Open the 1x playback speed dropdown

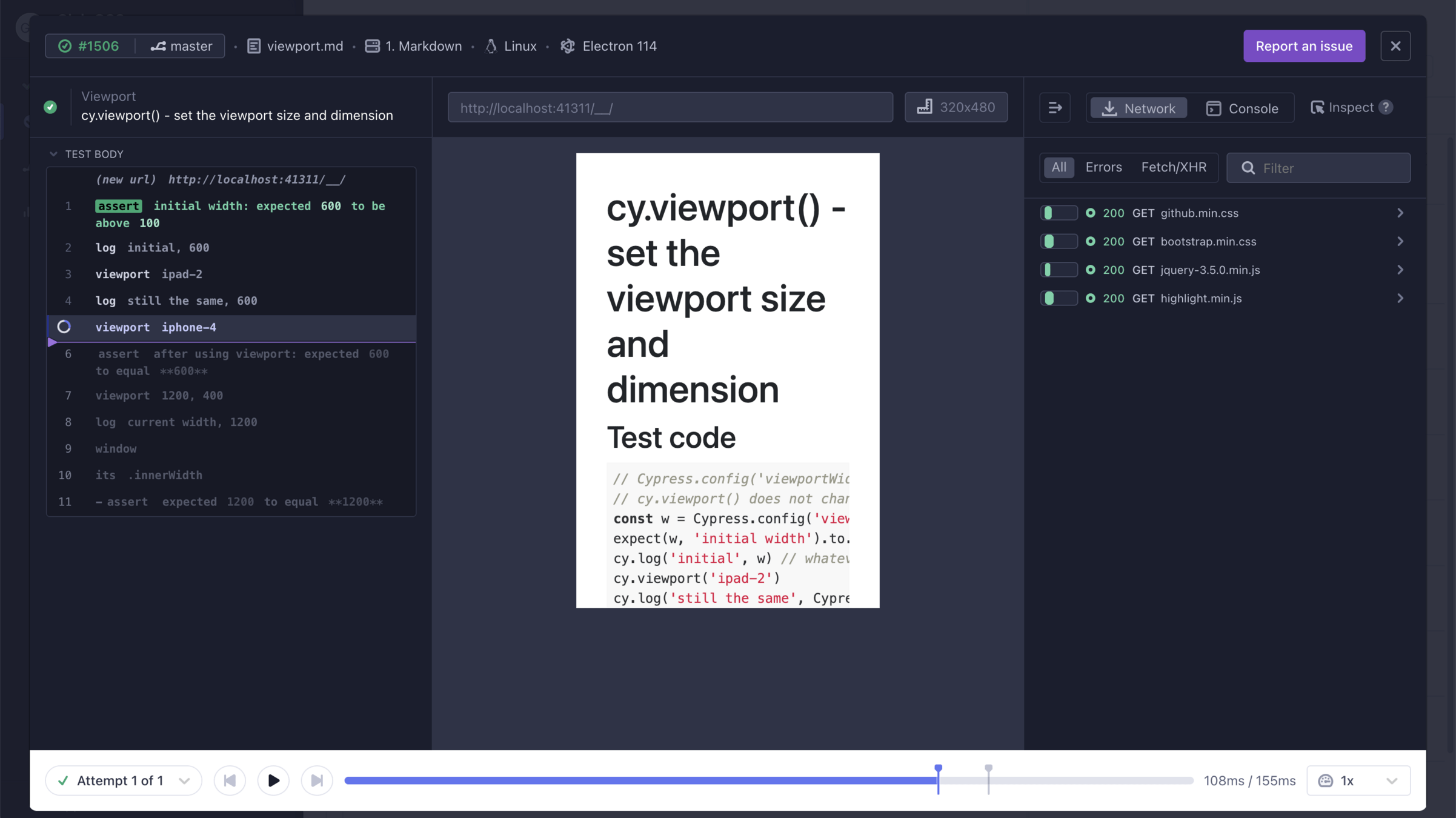[1358, 780]
